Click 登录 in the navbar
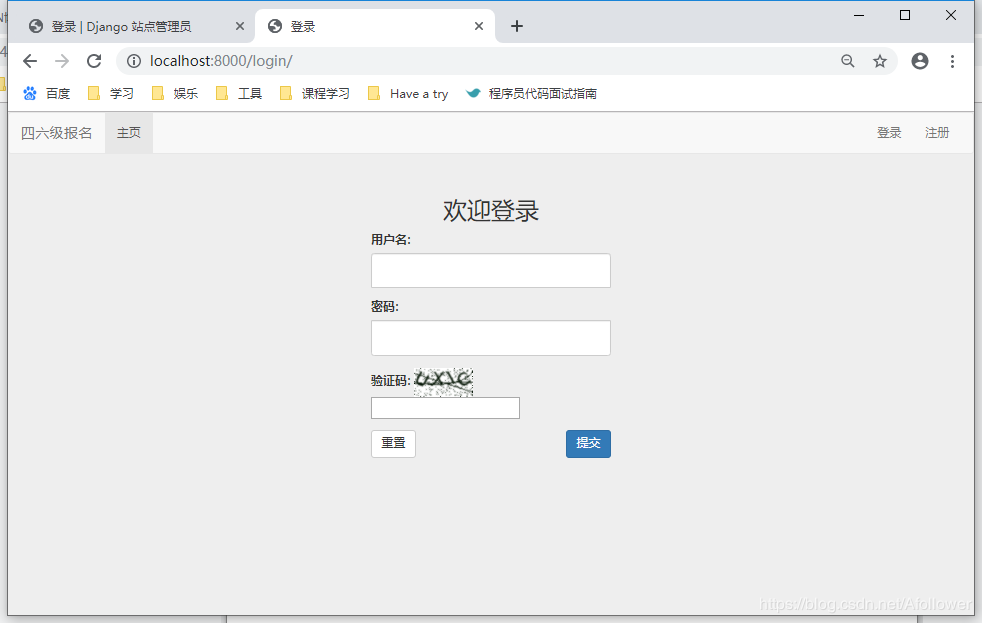Screen dimensions: 982x623 click(x=889, y=133)
